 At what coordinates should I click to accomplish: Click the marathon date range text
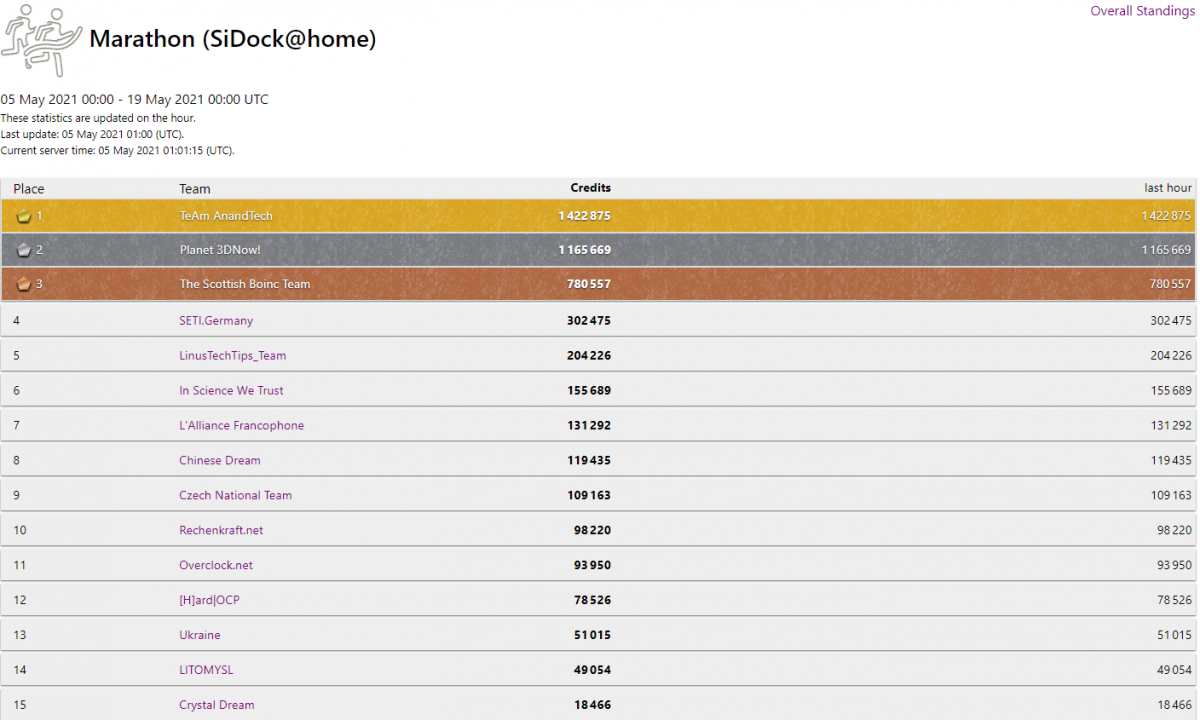pos(134,100)
